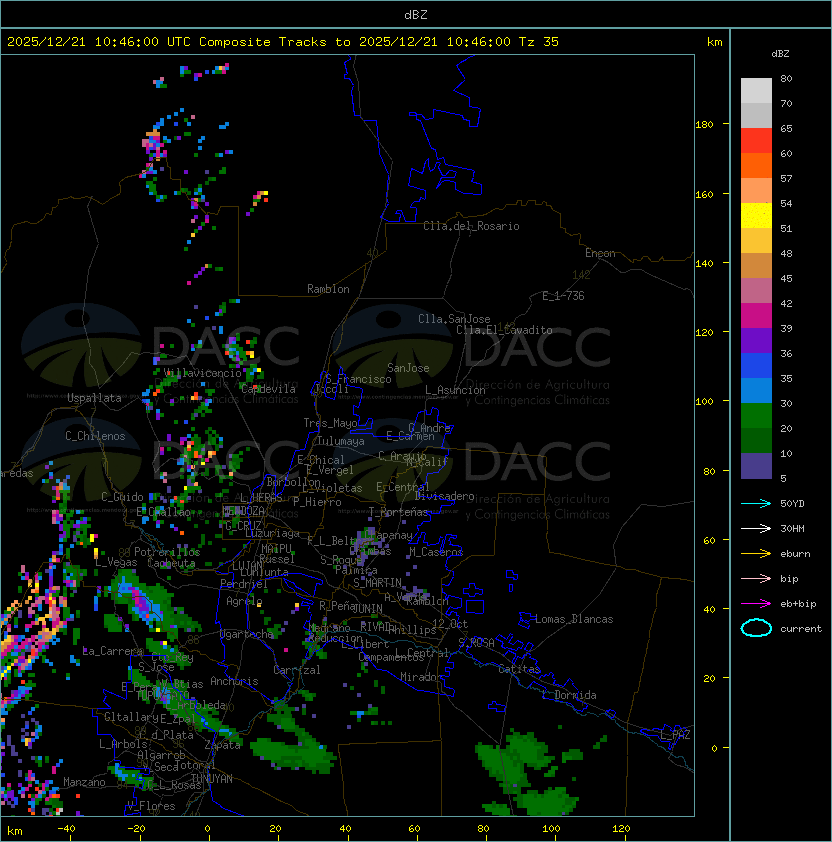Click the composite tracks timestamp header
Screen dimensions: 832x842
(x=283, y=42)
